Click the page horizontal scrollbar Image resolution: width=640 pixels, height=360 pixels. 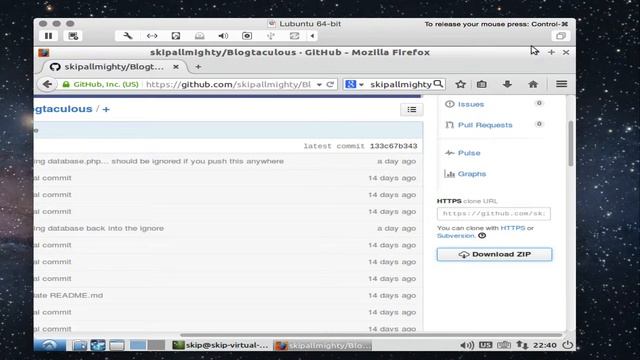[371, 335]
